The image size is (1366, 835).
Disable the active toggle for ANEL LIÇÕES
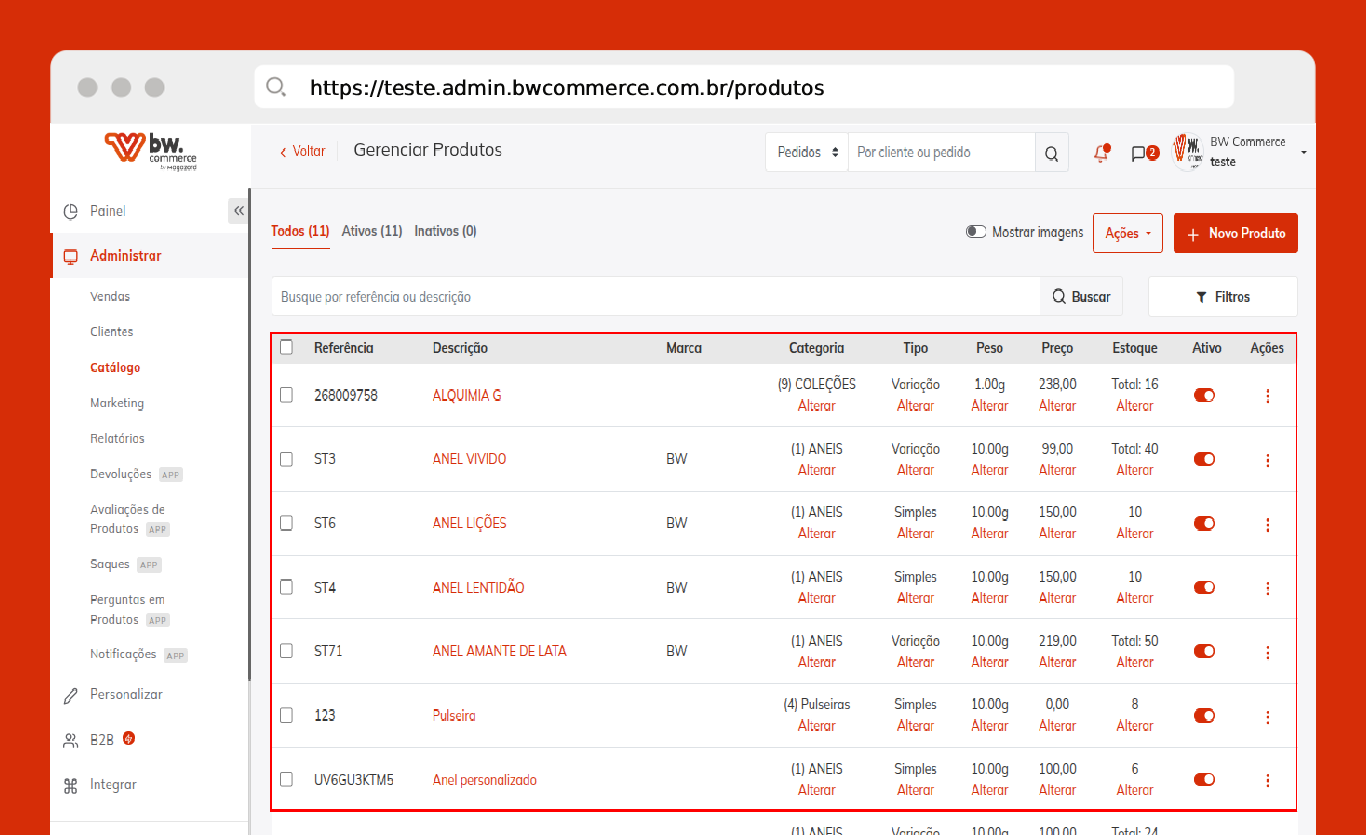[x=1204, y=523]
